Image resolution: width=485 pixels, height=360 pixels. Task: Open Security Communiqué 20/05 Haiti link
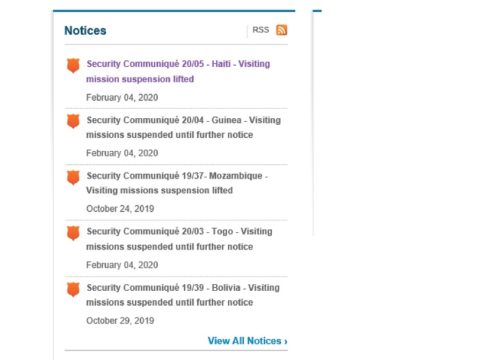click(x=178, y=71)
